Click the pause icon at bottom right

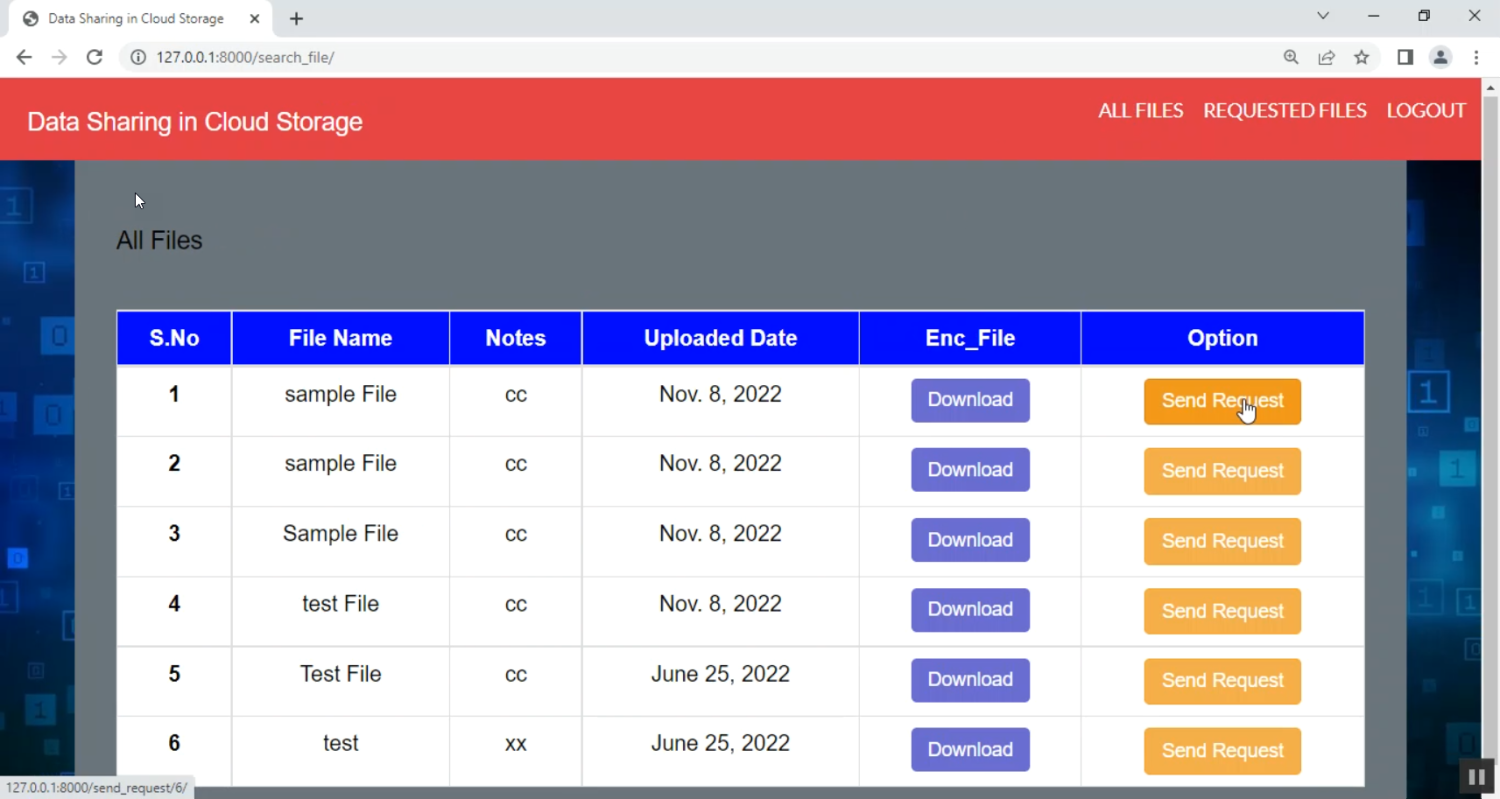1476,776
